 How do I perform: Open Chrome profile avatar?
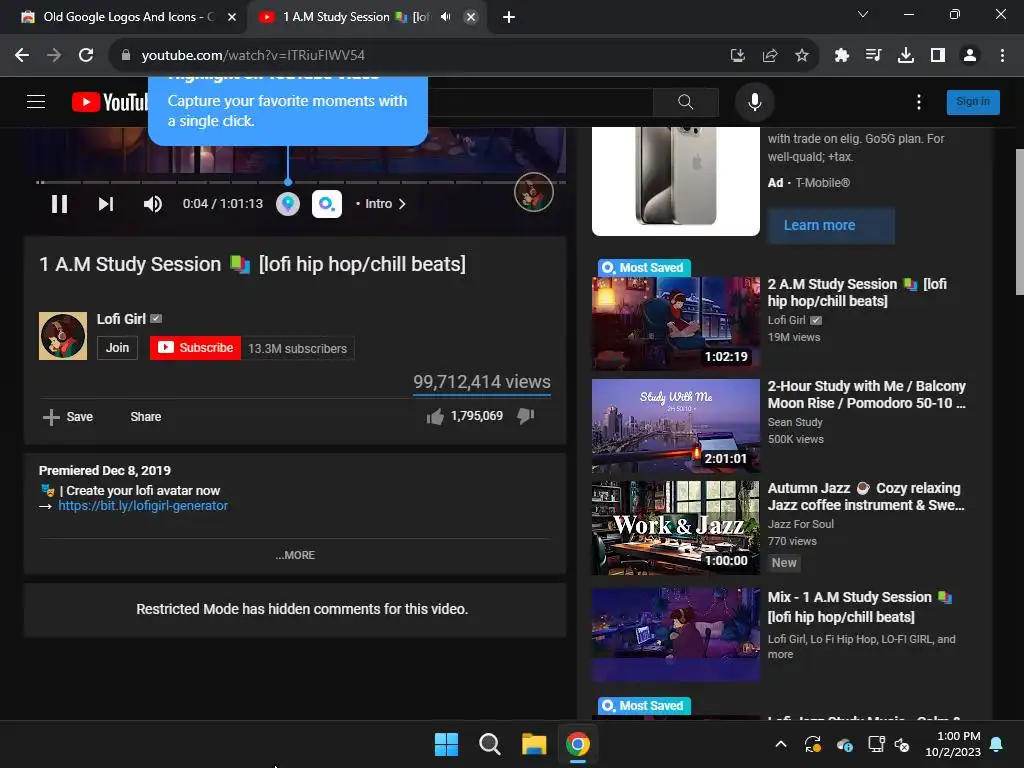pyautogui.click(x=970, y=56)
